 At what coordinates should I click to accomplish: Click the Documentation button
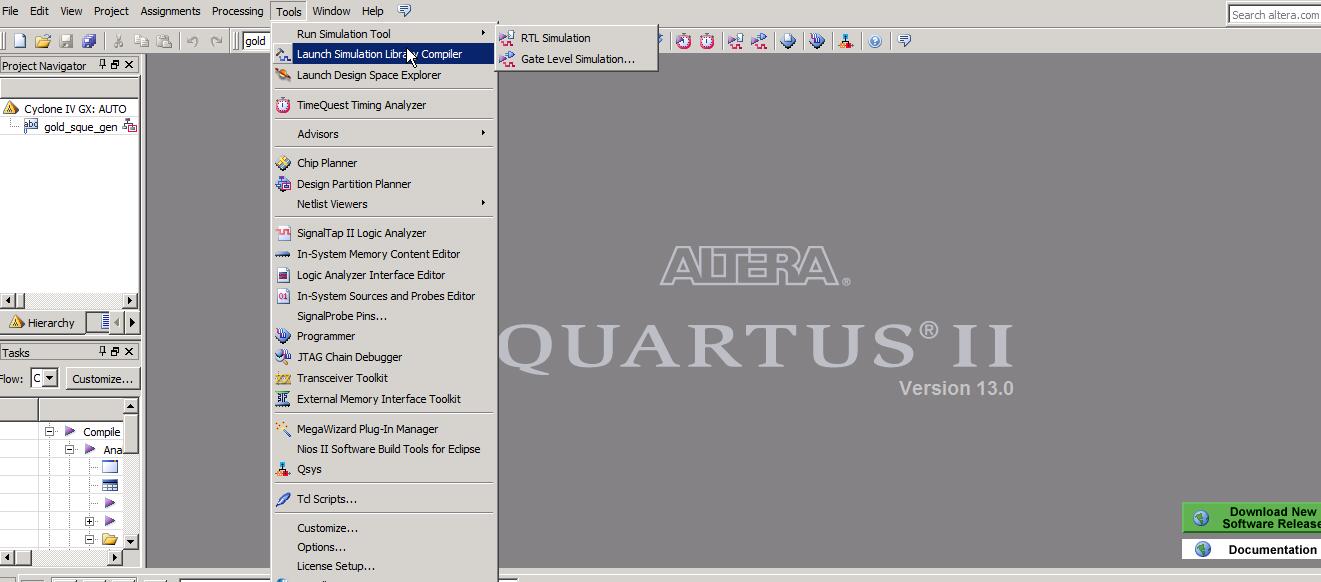[1252, 549]
